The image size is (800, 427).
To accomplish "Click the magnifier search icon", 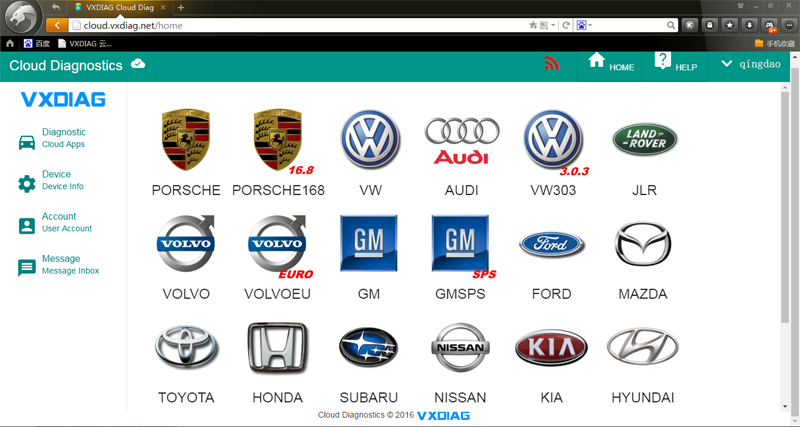I will (x=671, y=25).
